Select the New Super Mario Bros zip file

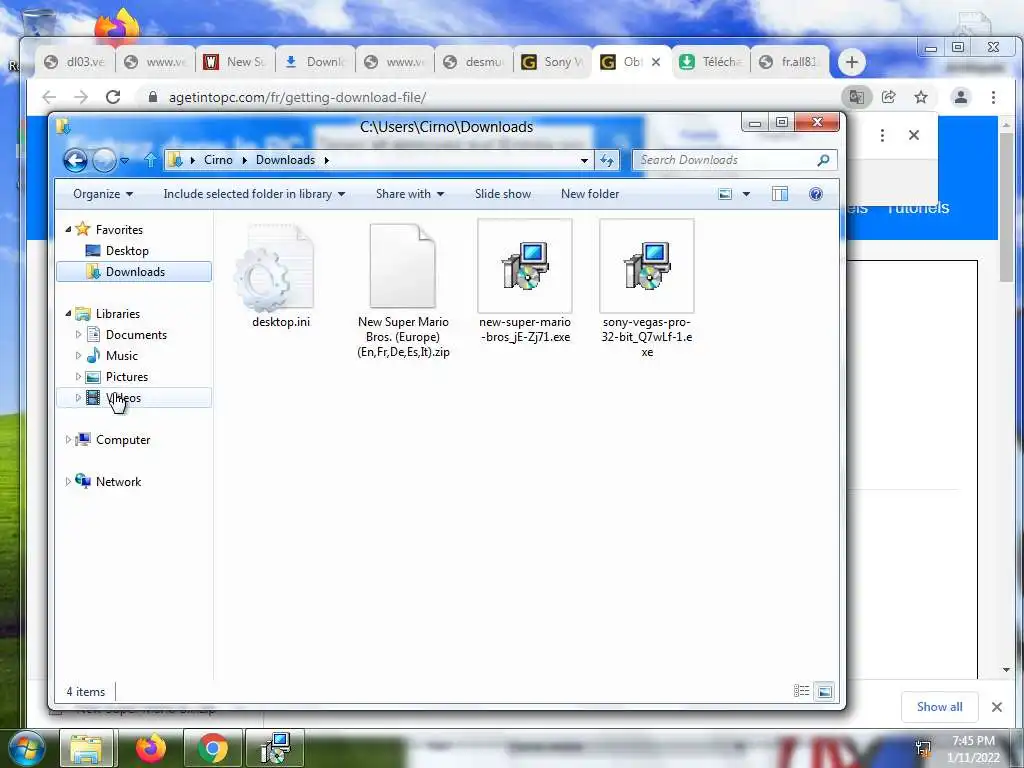[x=403, y=289]
